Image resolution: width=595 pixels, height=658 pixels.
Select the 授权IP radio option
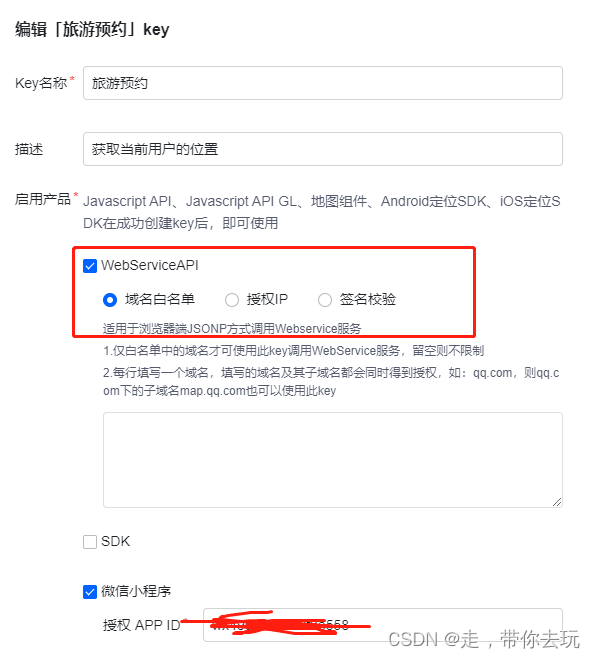click(x=232, y=300)
